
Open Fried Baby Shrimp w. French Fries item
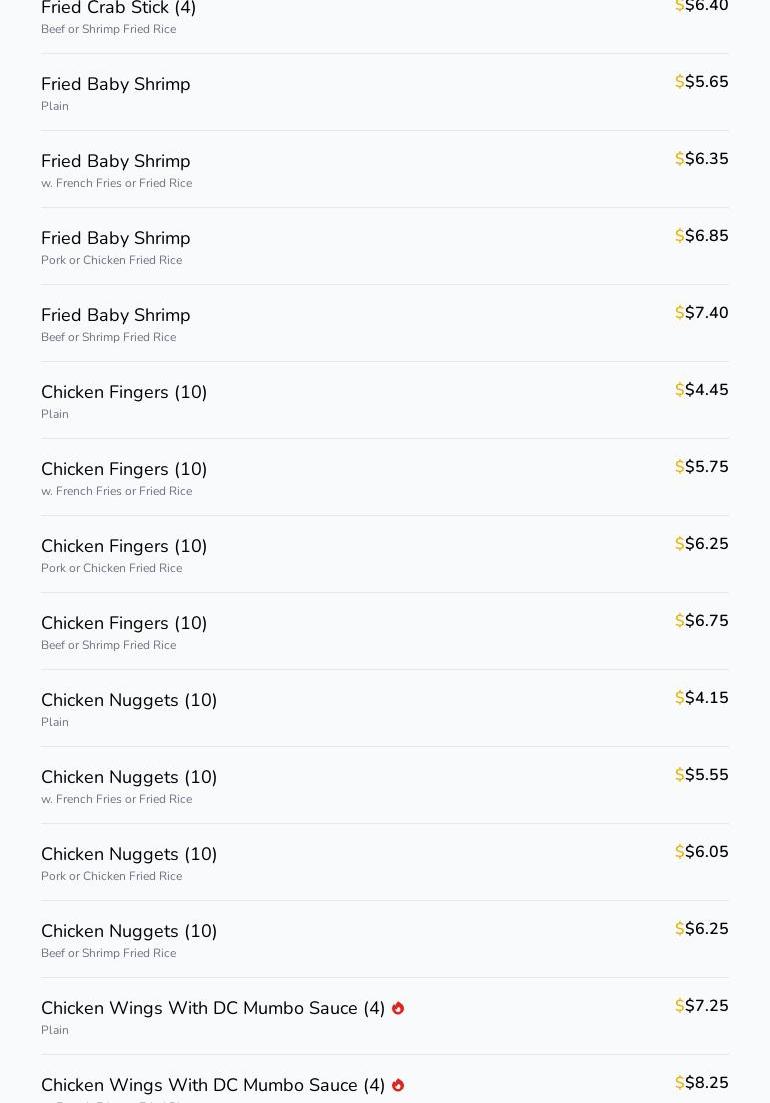pyautogui.click(x=116, y=161)
